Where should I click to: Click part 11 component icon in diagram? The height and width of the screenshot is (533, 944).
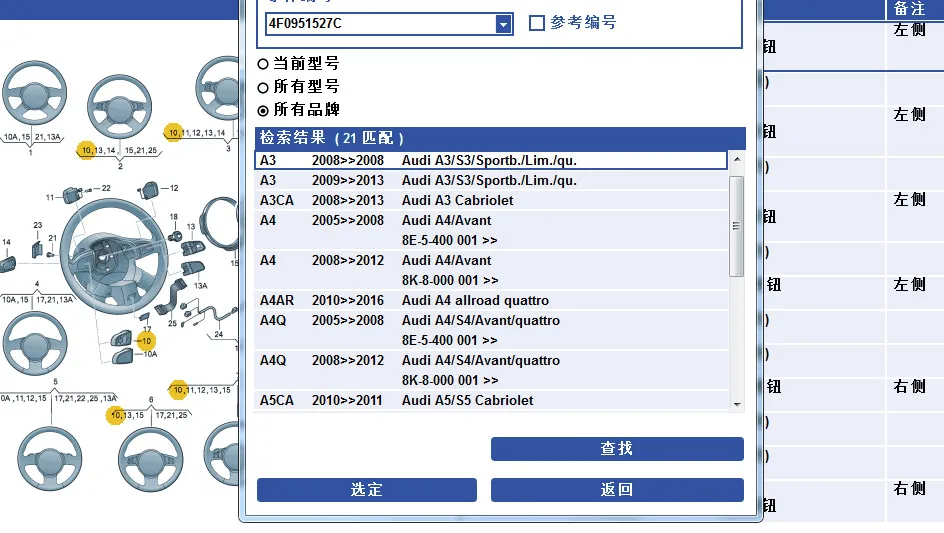pos(72,195)
